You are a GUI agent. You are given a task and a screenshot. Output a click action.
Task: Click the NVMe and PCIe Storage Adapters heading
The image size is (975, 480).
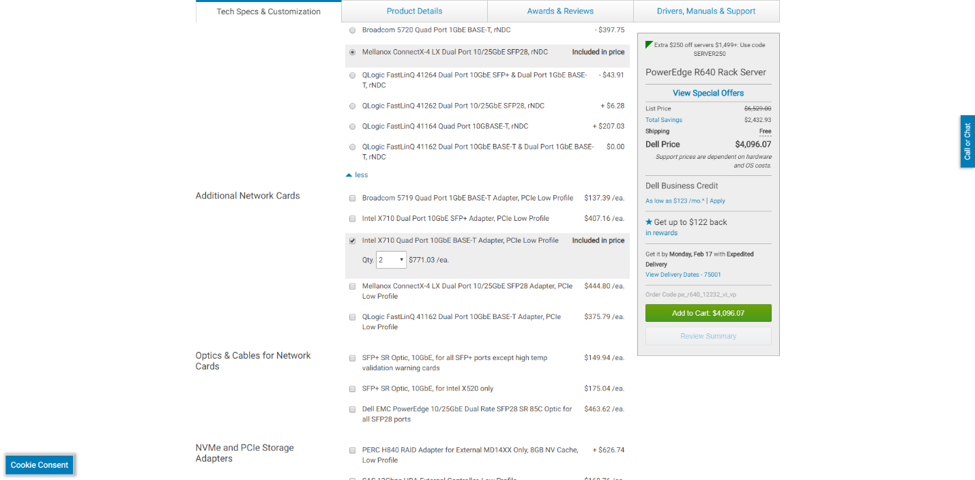point(245,453)
